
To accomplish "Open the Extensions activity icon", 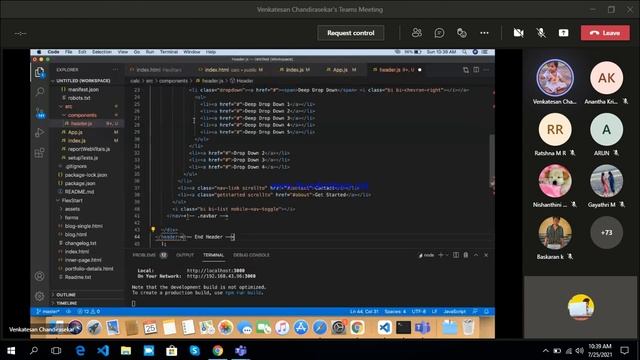I will (40, 153).
